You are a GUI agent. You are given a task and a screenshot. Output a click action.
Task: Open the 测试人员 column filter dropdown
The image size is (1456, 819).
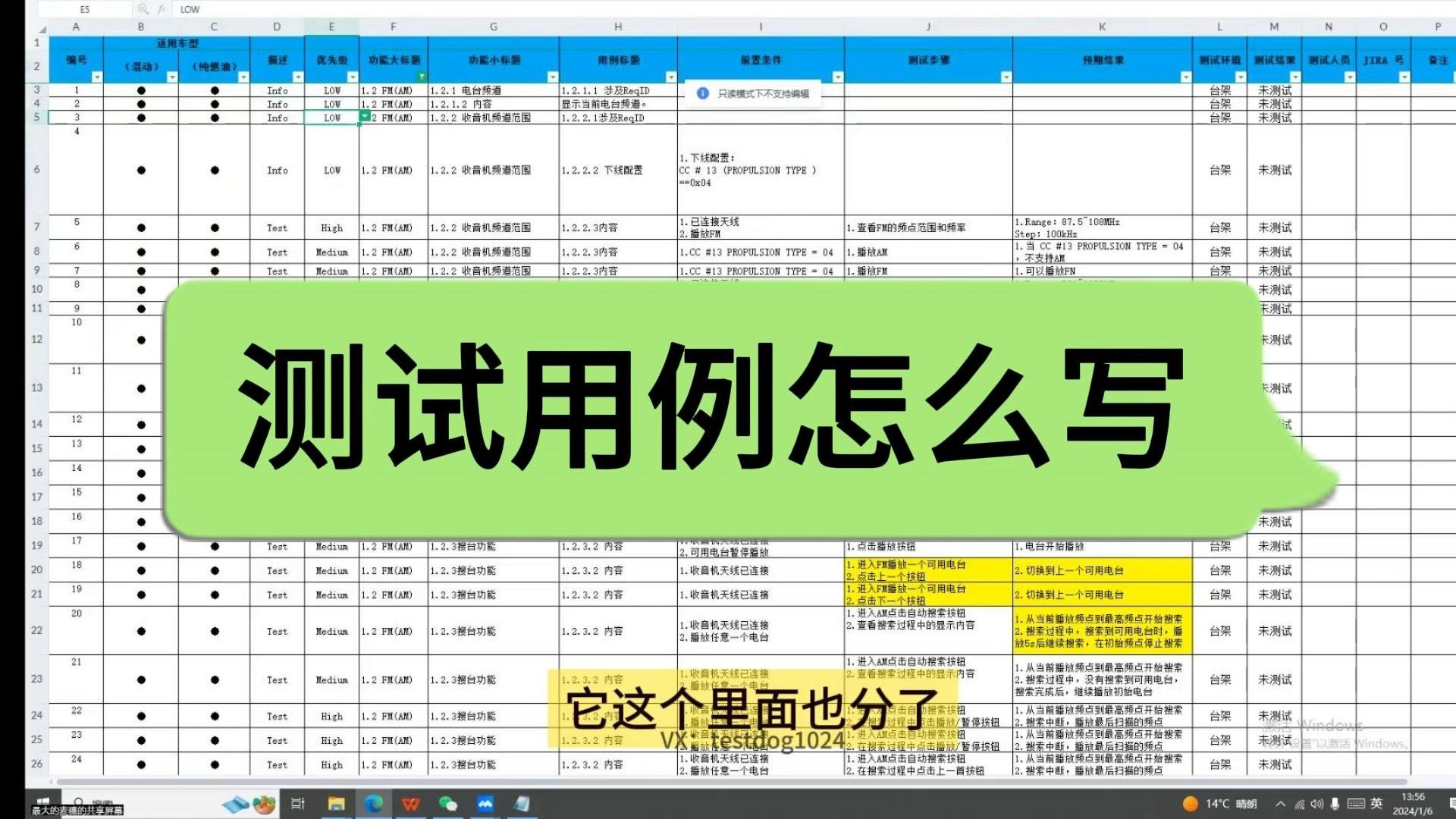point(1349,77)
